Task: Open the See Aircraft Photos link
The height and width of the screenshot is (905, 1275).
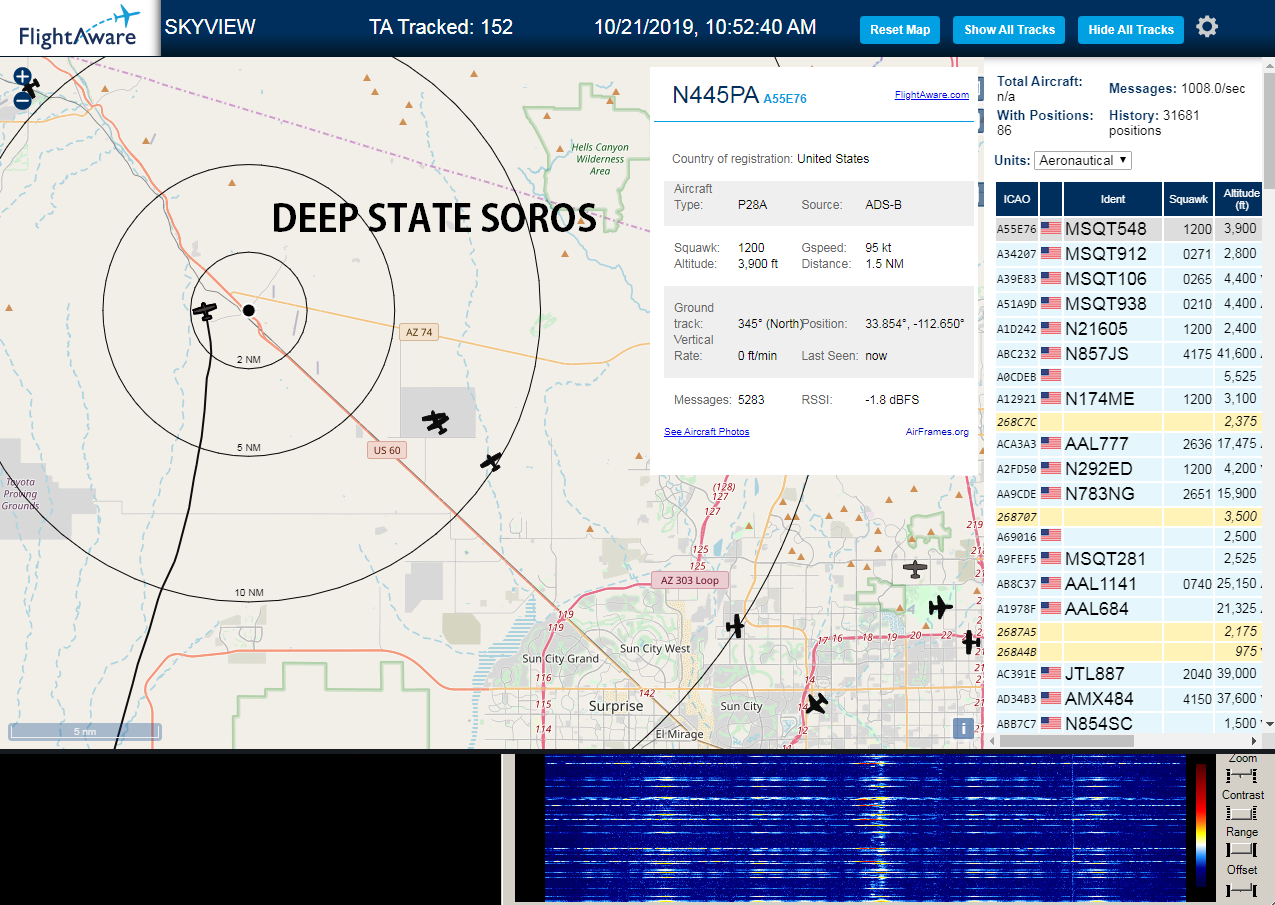Action: coord(706,432)
